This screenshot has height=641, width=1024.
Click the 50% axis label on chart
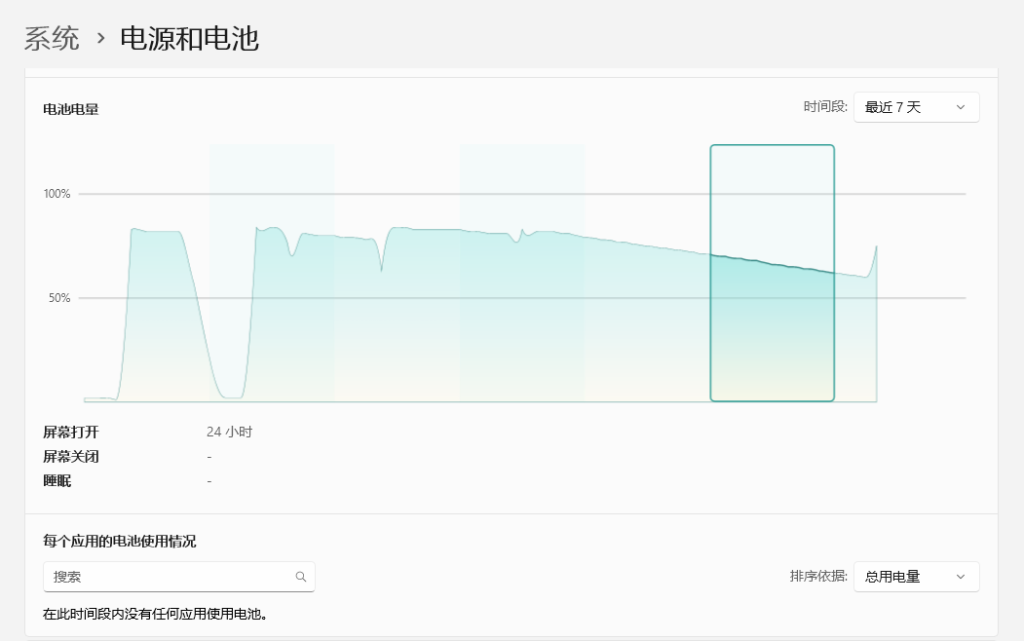[x=60, y=298]
